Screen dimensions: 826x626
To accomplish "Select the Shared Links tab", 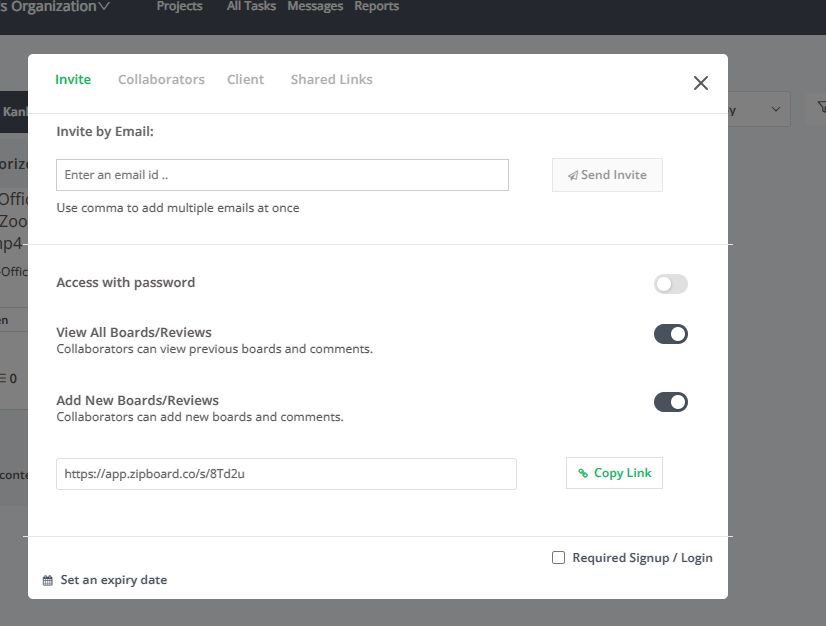I will pyautogui.click(x=331, y=80).
